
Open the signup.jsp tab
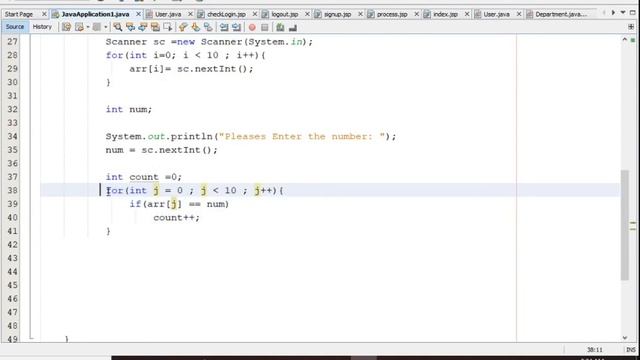pyautogui.click(x=338, y=14)
